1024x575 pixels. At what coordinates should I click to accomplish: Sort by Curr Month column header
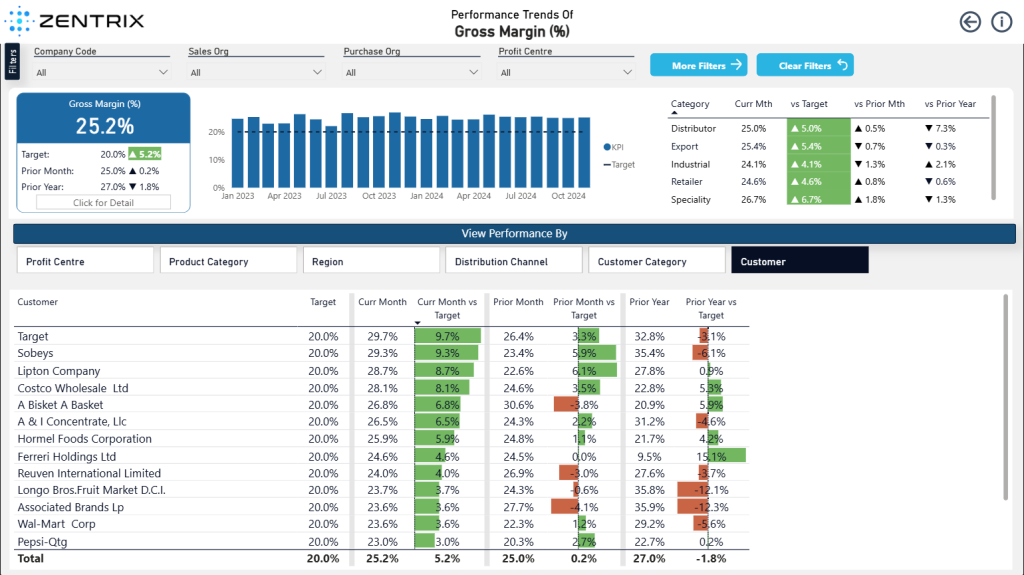point(382,302)
